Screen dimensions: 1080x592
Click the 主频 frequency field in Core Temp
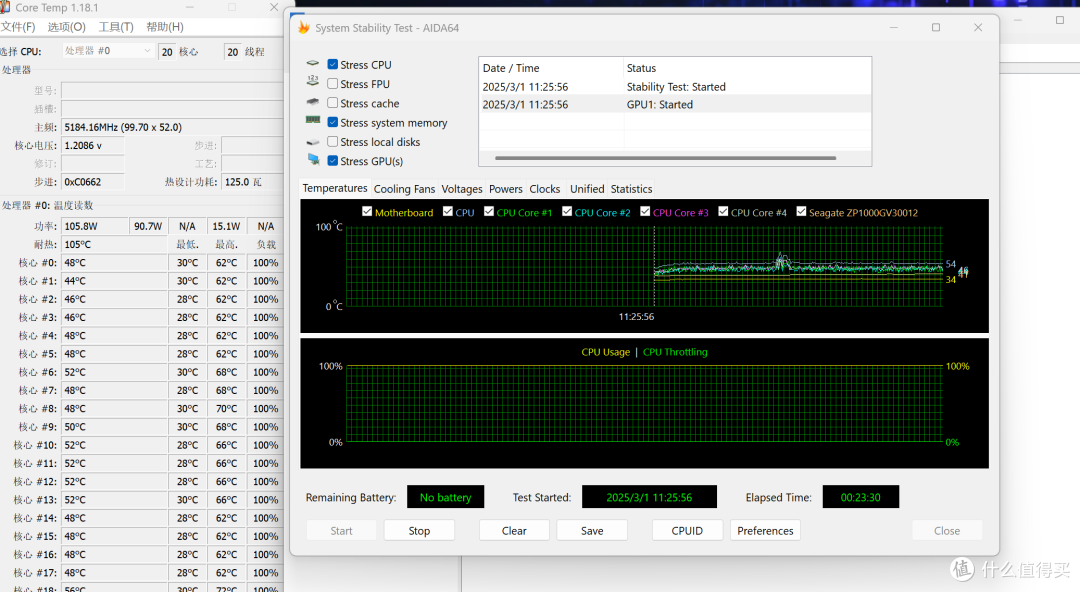172,127
